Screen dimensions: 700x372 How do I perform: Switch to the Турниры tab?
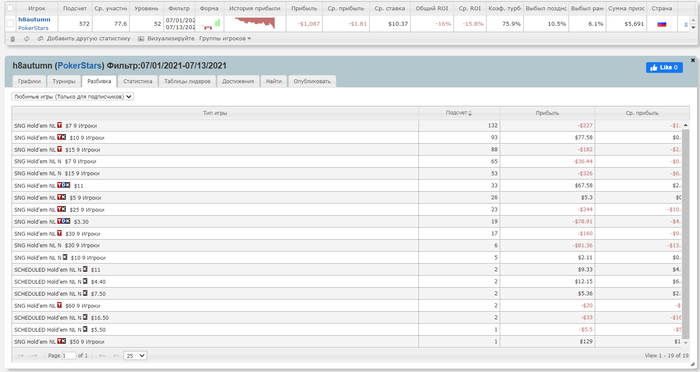coord(64,81)
